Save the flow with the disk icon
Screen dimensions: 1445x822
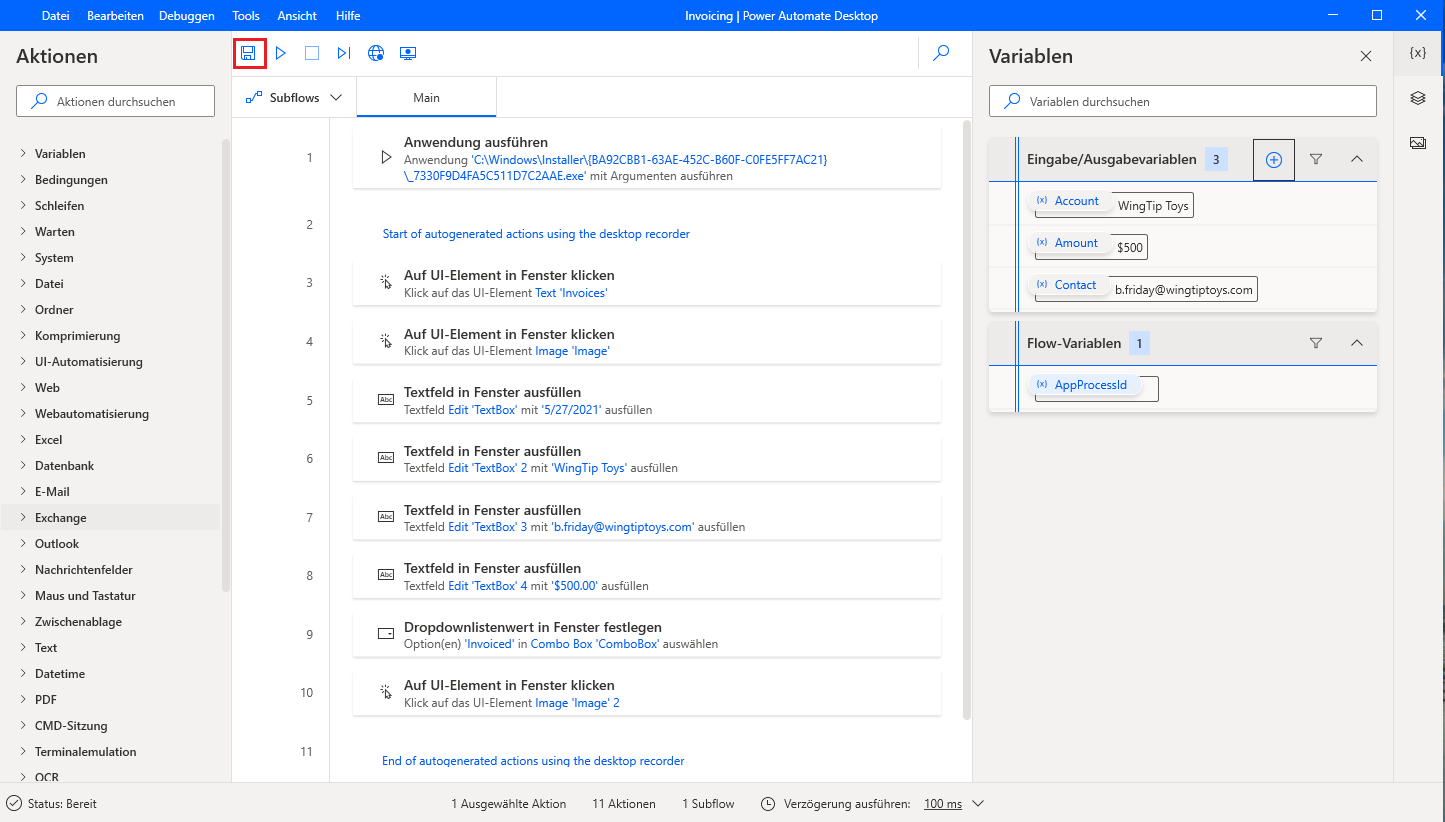point(249,53)
